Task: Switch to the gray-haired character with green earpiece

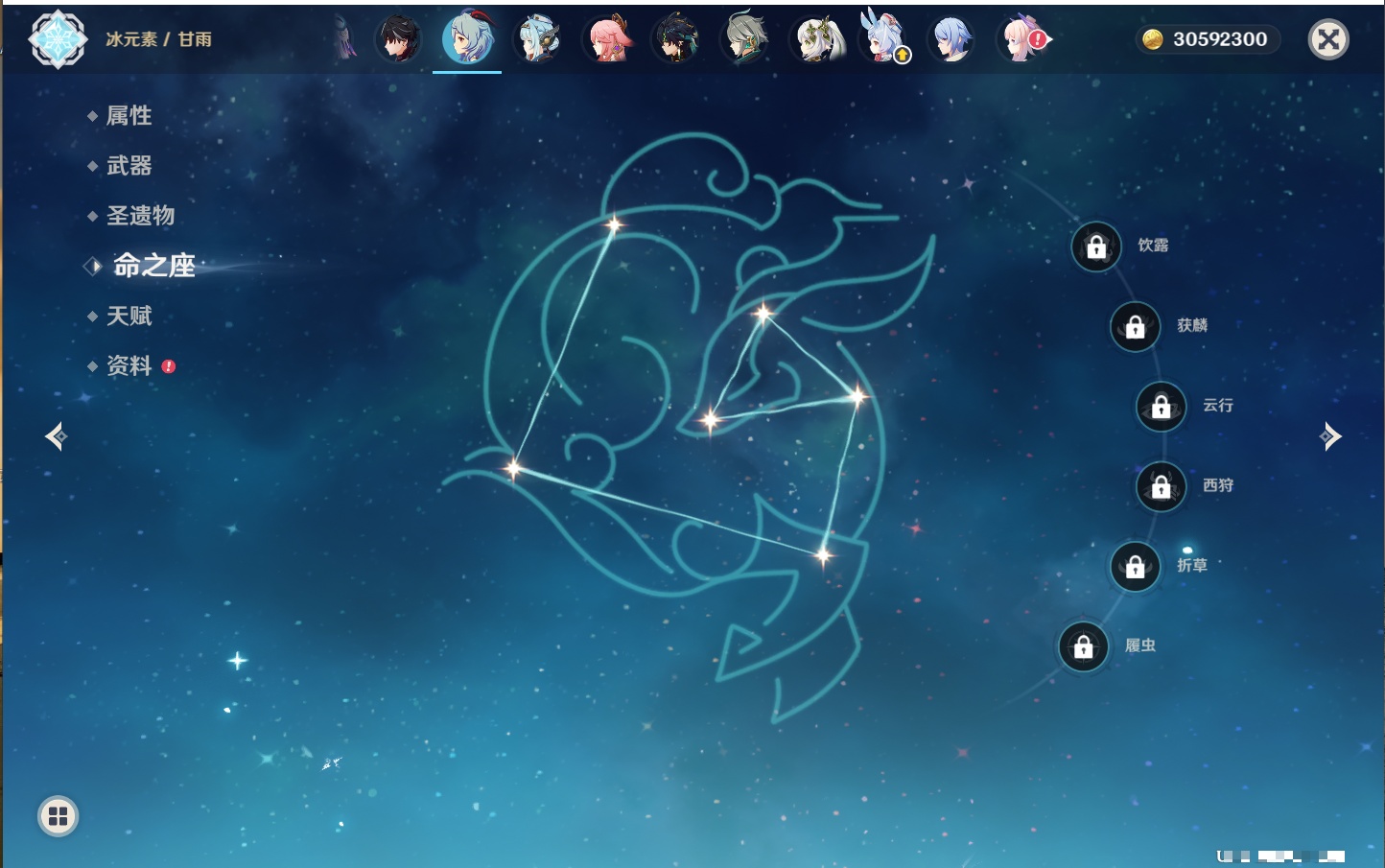Action: coord(745,39)
